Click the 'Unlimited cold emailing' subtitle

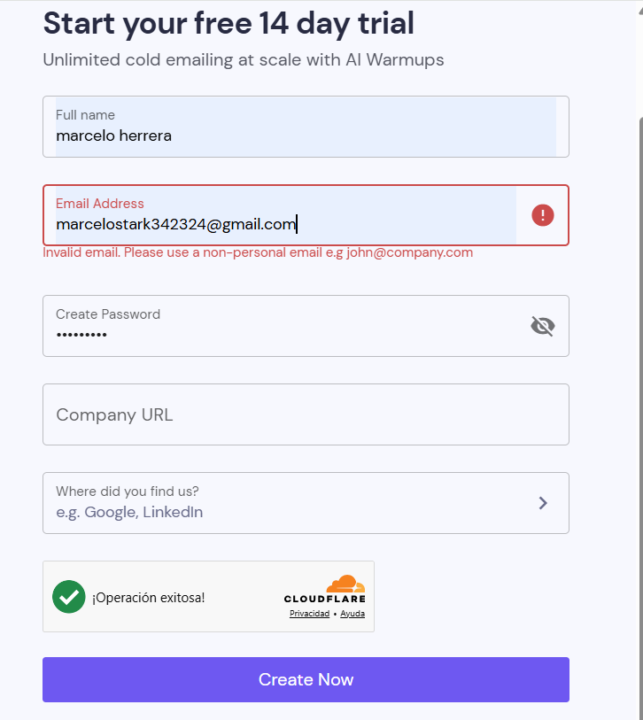(243, 60)
